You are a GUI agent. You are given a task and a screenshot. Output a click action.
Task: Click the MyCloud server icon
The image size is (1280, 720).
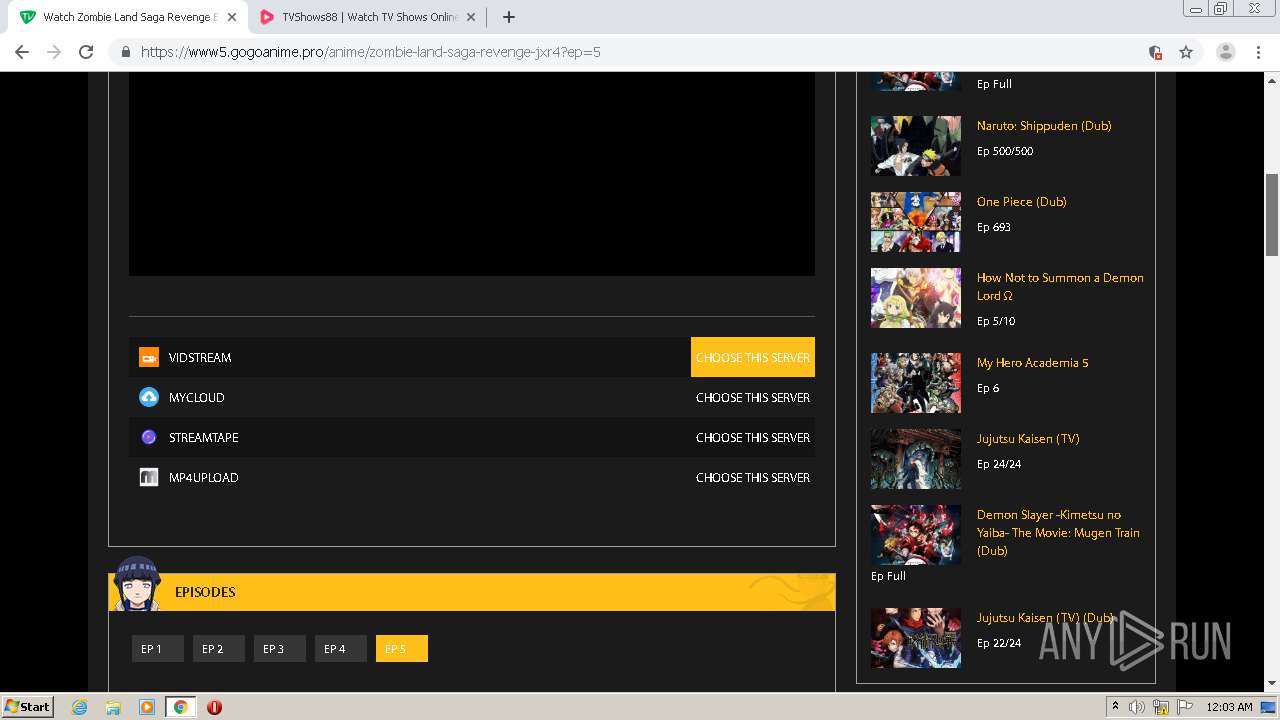(x=149, y=397)
